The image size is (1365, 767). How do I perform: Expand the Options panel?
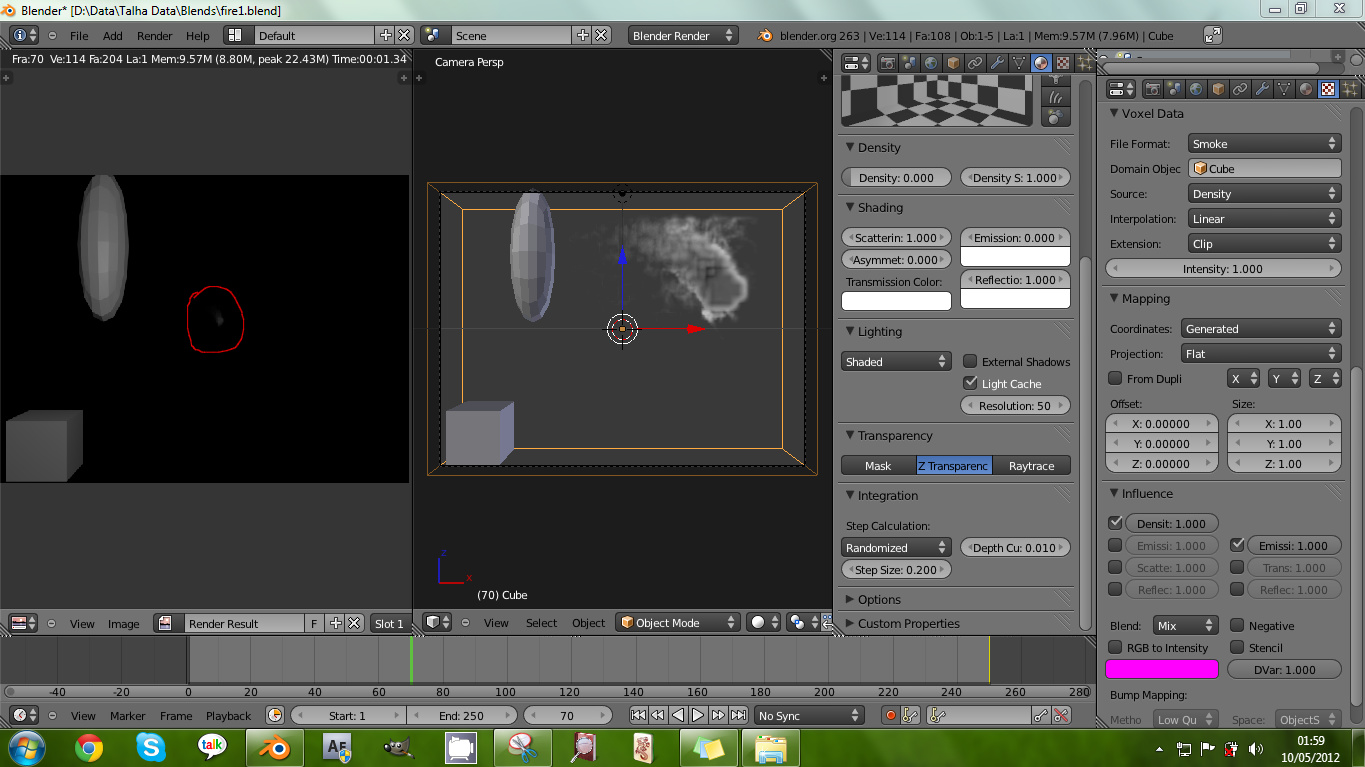point(879,599)
